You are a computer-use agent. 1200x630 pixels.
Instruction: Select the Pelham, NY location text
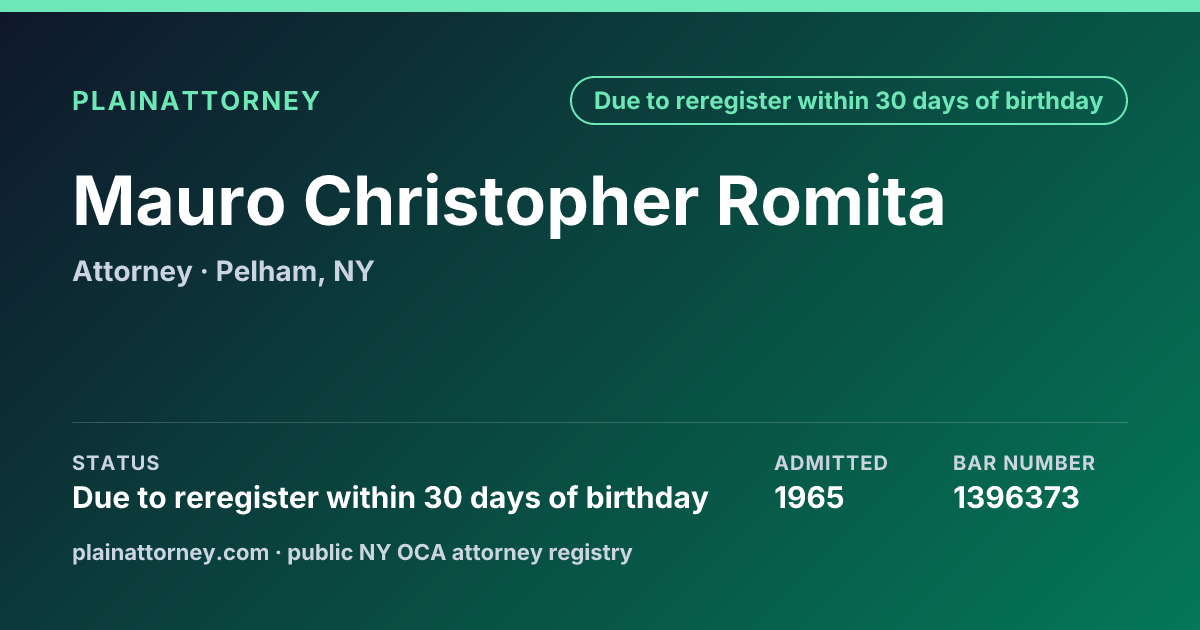click(294, 271)
